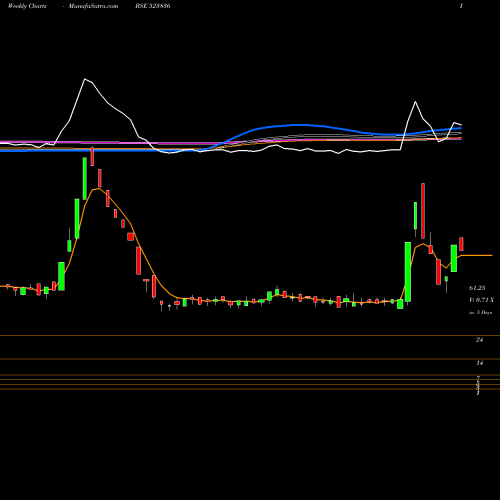Image resolution: width=500 pixels, height=500 pixels.
Task: Click the '14' price level label
Action: (x=479, y=363)
